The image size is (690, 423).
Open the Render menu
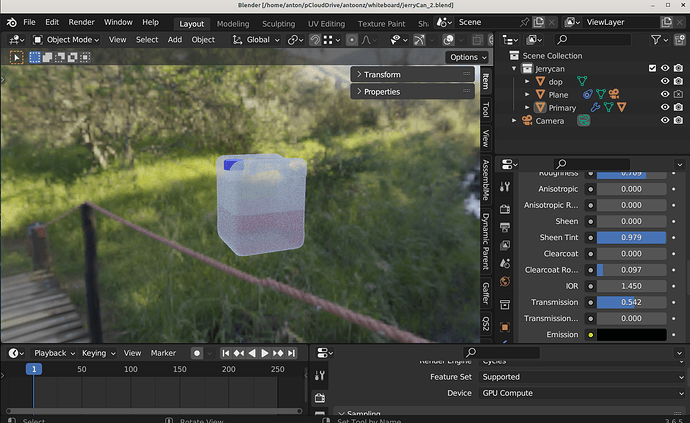[x=81, y=22]
